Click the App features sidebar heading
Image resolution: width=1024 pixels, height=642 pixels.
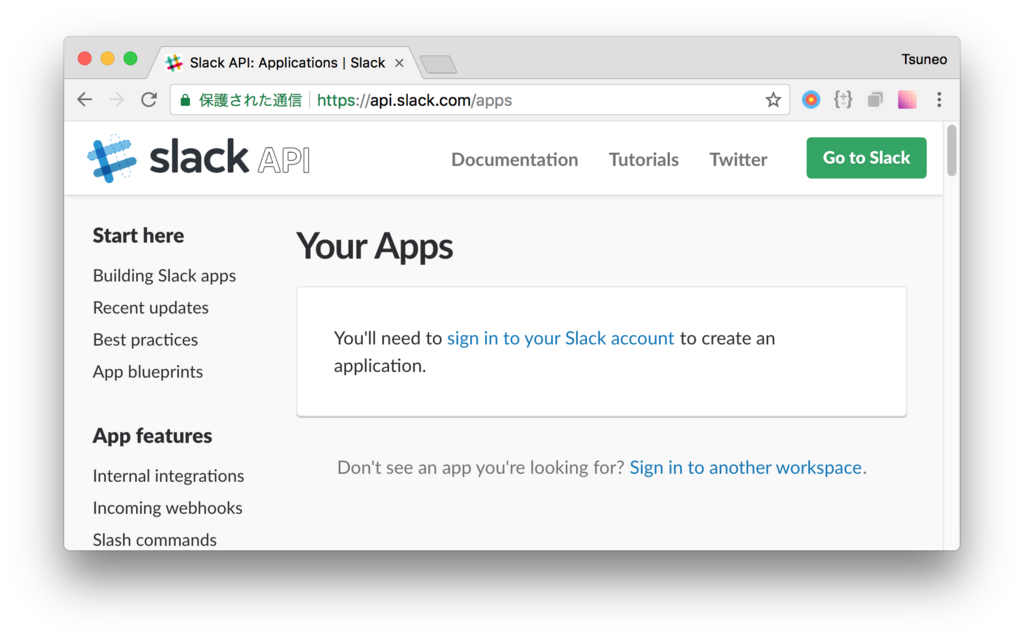(152, 436)
